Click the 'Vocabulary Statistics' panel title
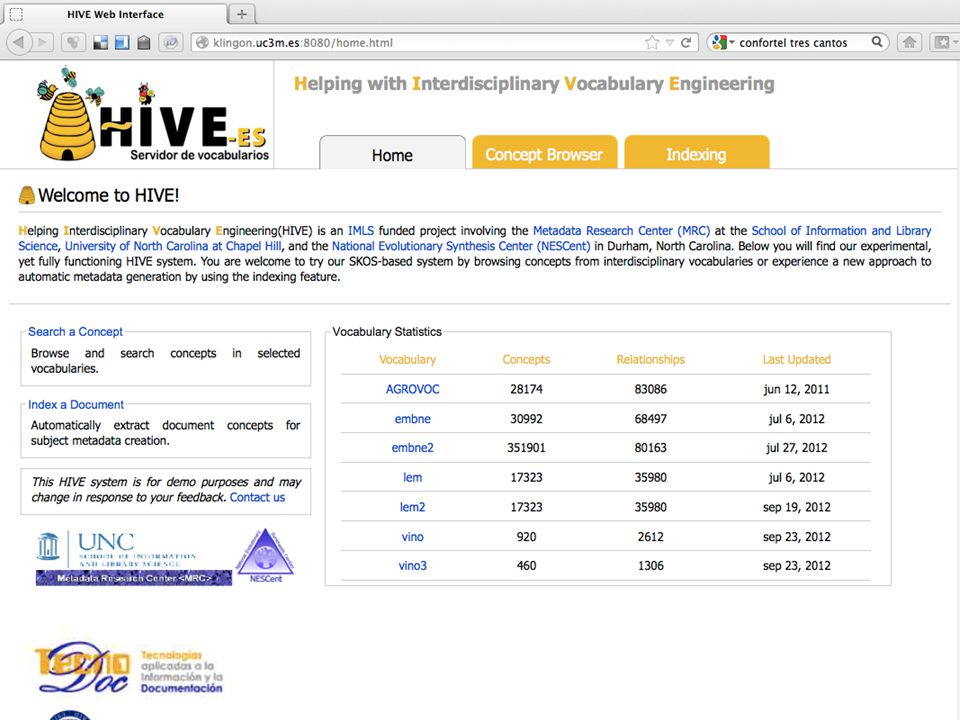The width and height of the screenshot is (960, 720). (x=387, y=331)
